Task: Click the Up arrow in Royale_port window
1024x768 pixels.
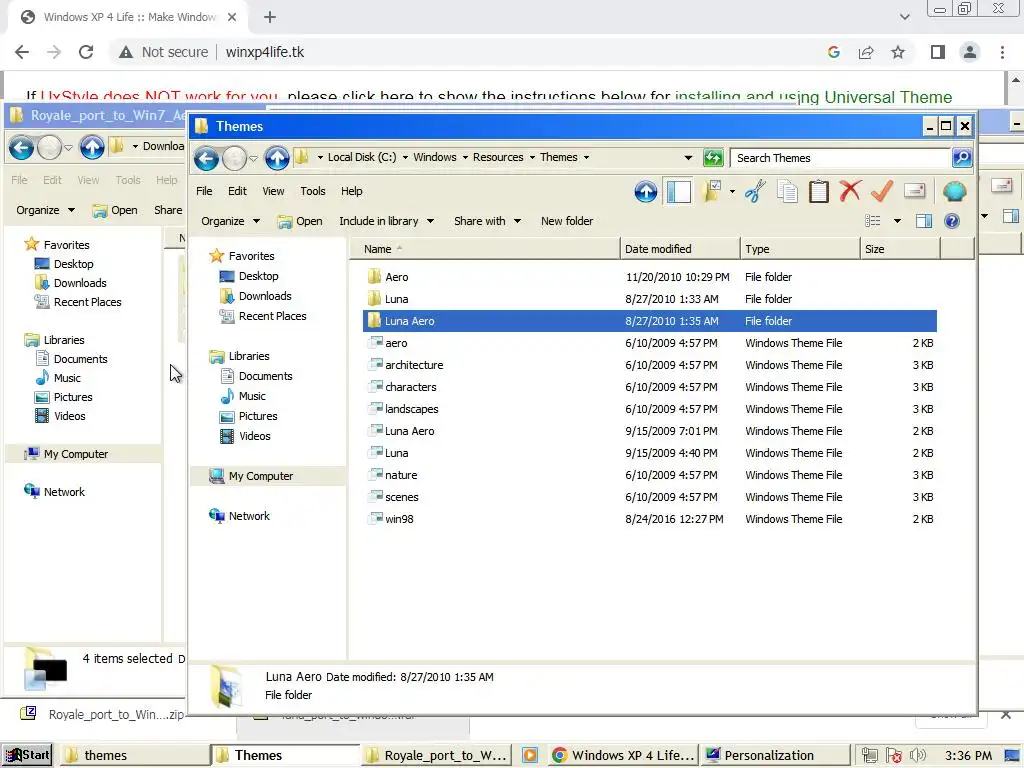Action: click(91, 148)
